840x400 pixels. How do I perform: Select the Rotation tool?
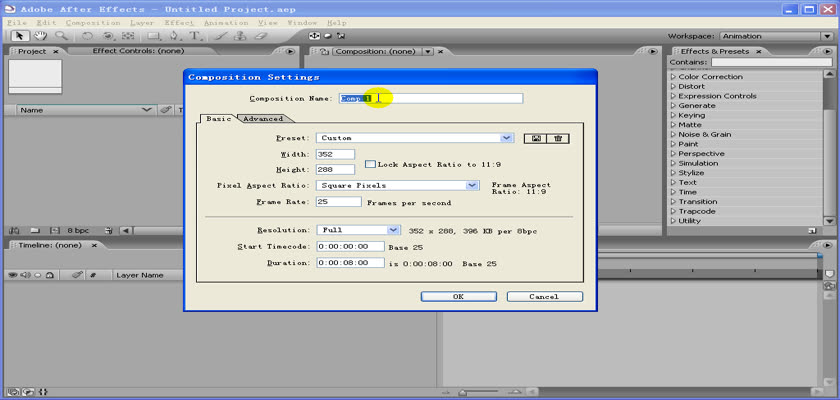[x=87, y=36]
